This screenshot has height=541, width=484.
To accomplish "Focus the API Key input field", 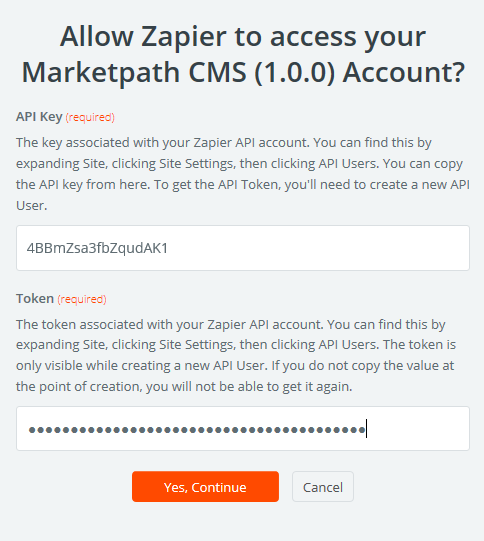I will [243, 248].
